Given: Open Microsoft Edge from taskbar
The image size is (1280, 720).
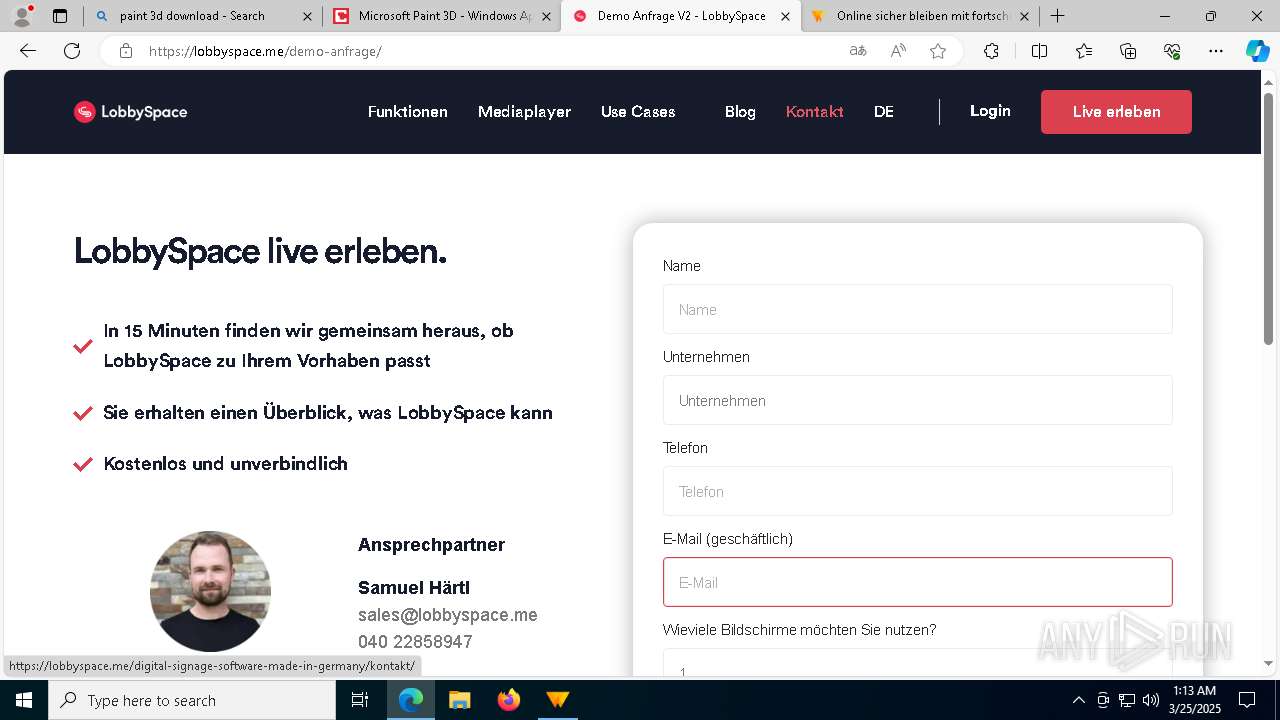Looking at the screenshot, I should (x=411, y=700).
